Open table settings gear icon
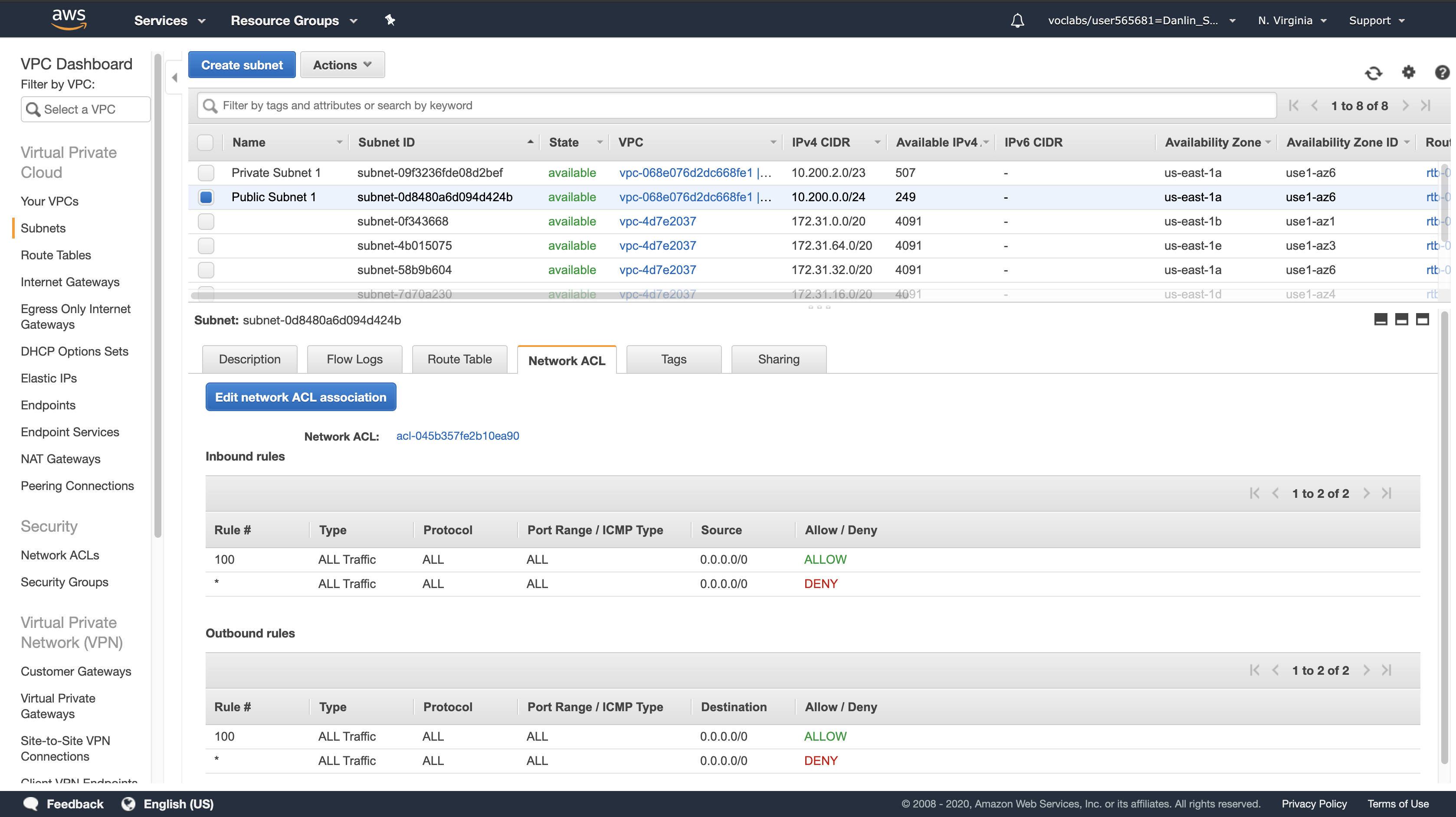1456x817 pixels. pos(1409,72)
